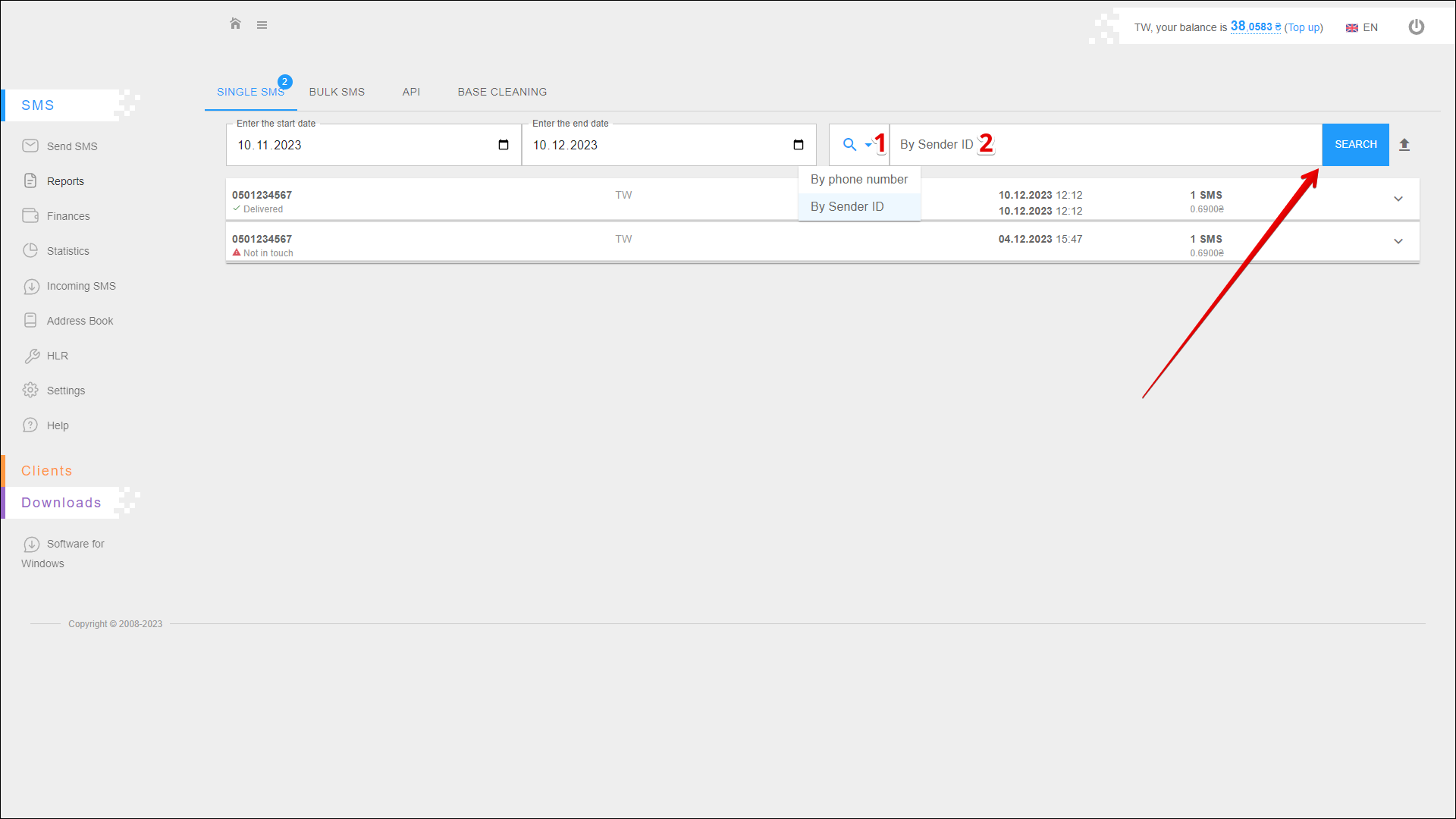This screenshot has height=819, width=1456.
Task: Expand the Not in touch message row
Action: tap(1398, 241)
